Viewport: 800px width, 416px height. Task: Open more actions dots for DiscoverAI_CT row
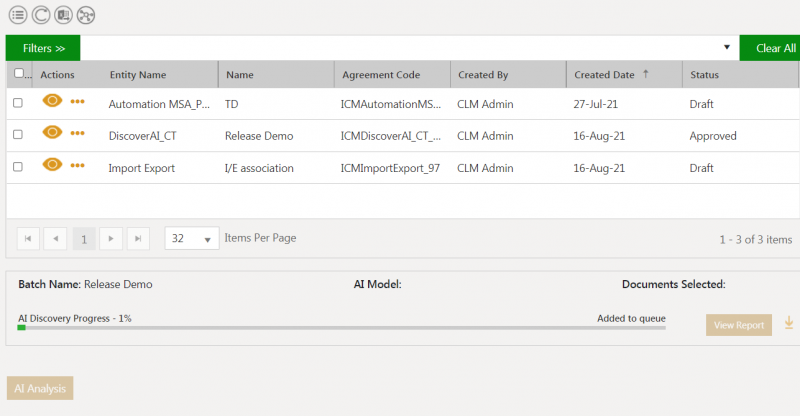[x=78, y=134]
